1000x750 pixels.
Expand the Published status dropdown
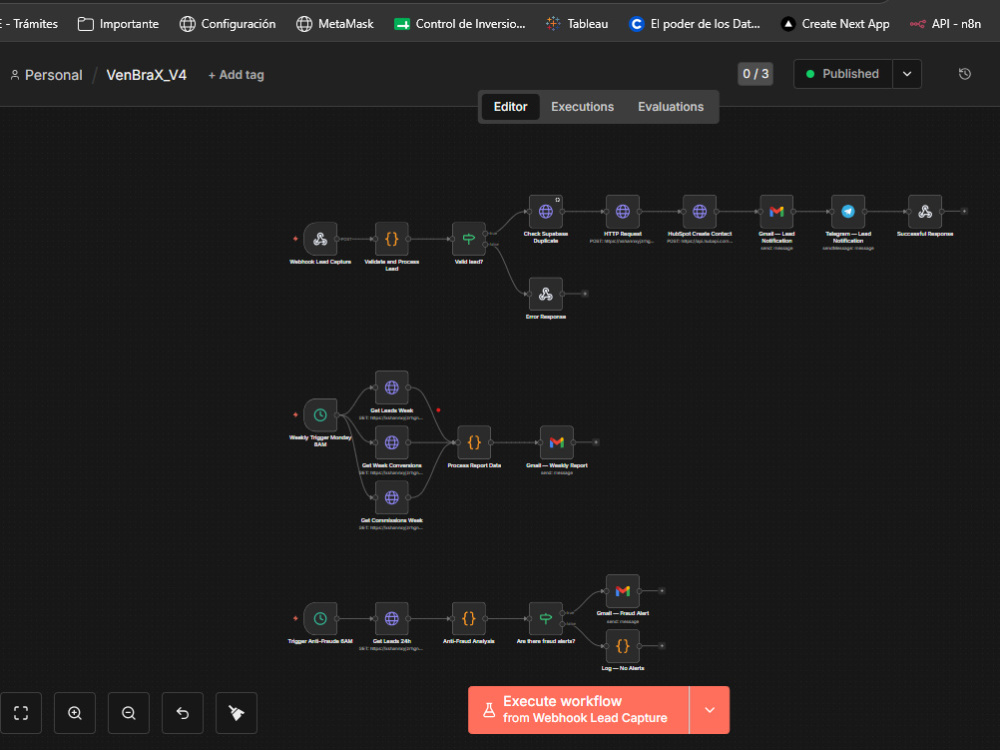pyautogui.click(x=907, y=74)
